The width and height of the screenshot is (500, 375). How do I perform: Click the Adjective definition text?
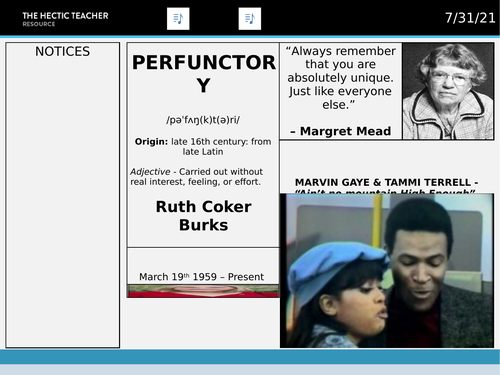coord(196,177)
